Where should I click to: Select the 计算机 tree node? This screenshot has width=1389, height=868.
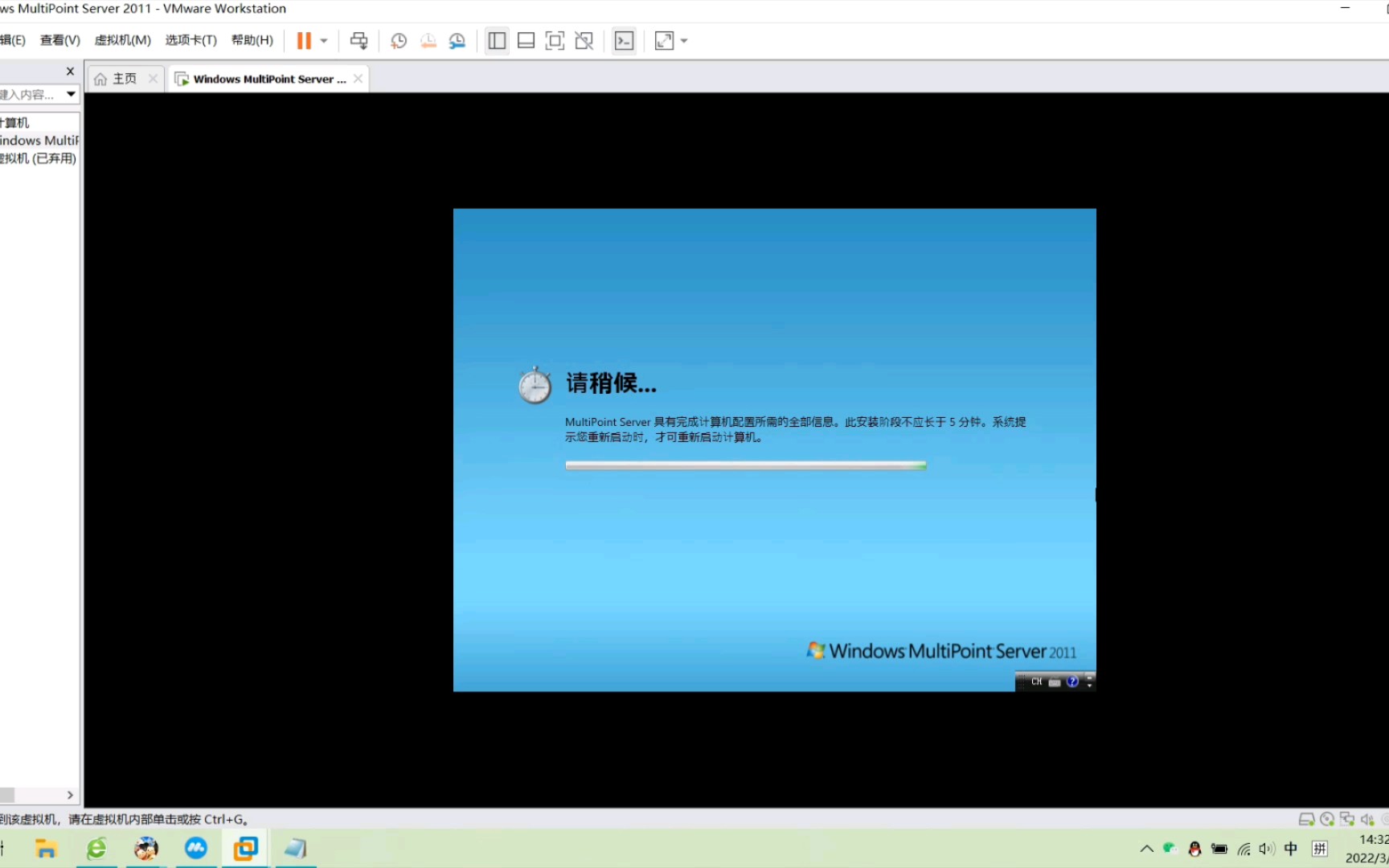pyautogui.click(x=14, y=122)
